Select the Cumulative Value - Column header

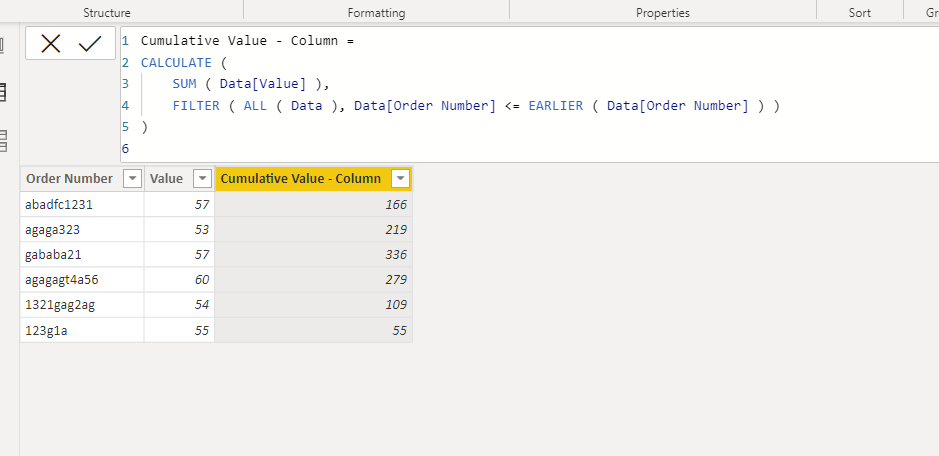coord(314,179)
